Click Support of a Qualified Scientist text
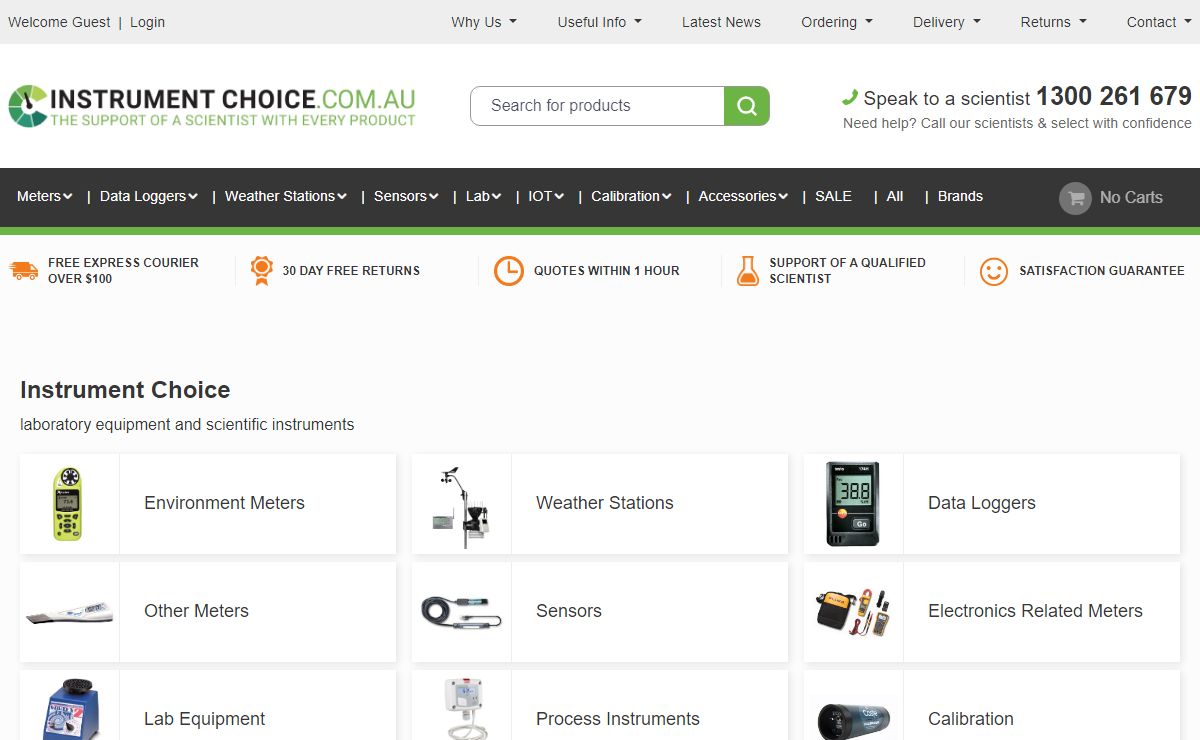Screen dimensions: 1200x740 [847, 271]
